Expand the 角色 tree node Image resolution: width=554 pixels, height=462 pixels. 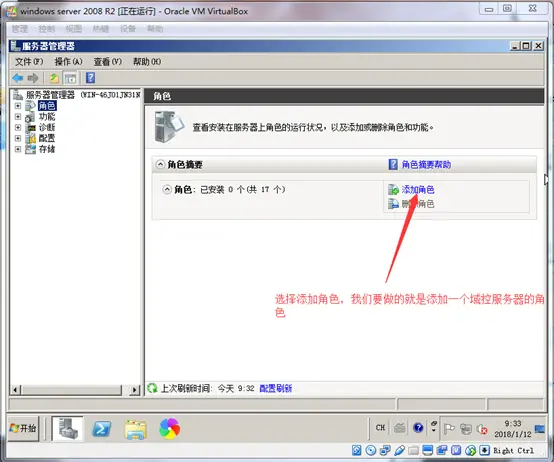[x=18, y=106]
